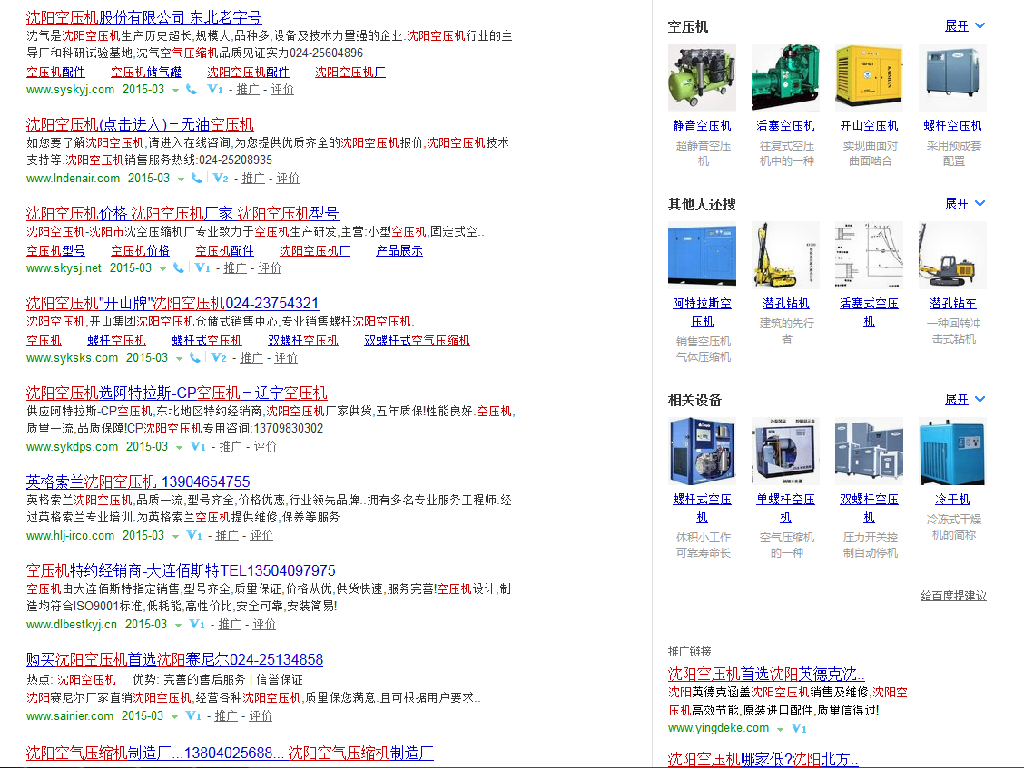The image size is (1024, 768).
Task: Click the www.yingdeke.com URL text
Action: (718, 728)
